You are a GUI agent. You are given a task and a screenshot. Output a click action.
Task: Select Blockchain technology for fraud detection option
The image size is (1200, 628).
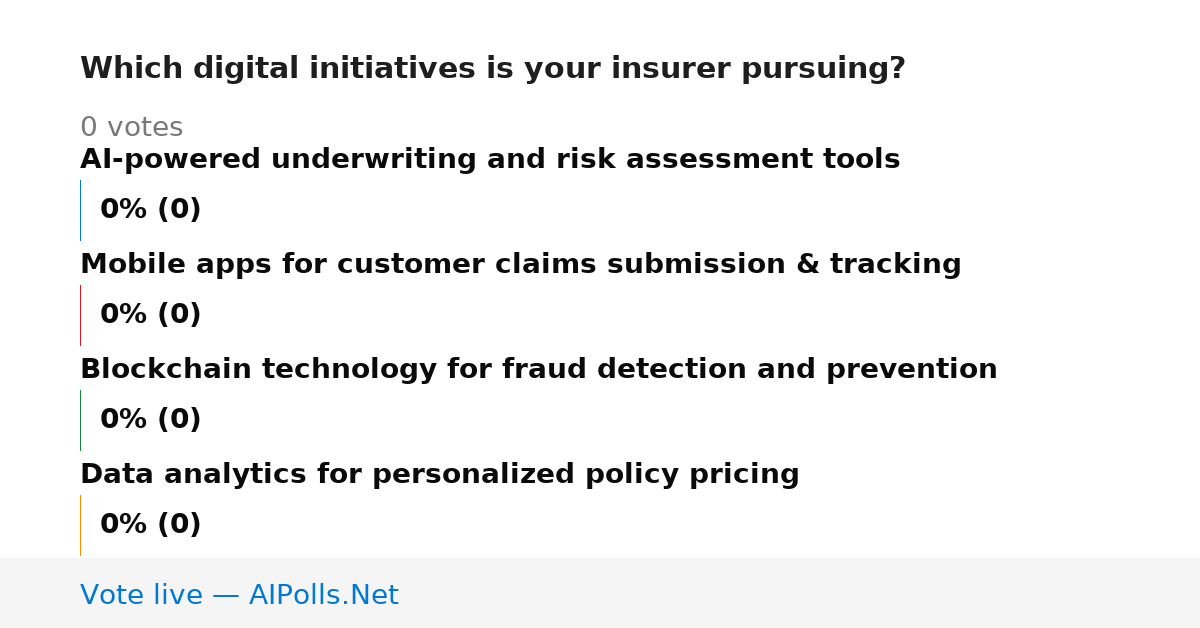[538, 370]
